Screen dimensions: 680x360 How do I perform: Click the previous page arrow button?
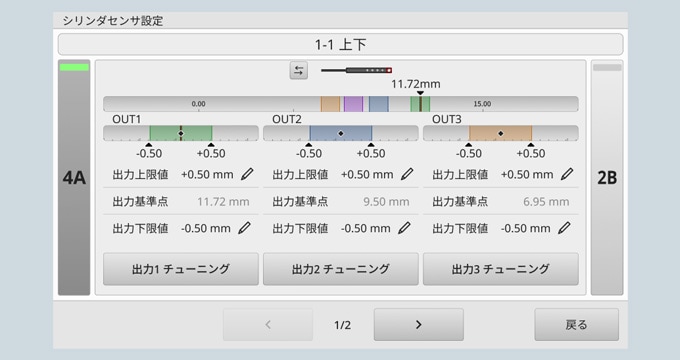click(268, 324)
